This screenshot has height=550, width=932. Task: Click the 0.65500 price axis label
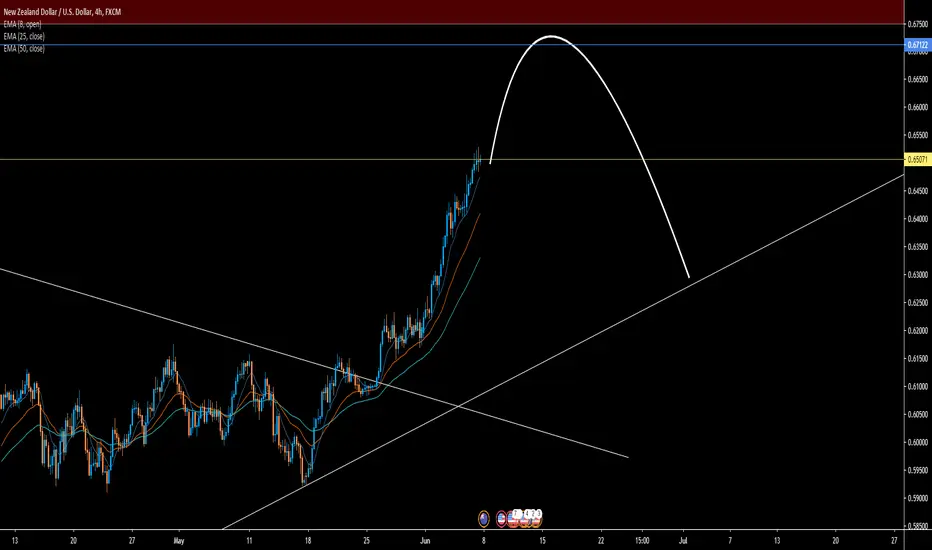[918, 136]
